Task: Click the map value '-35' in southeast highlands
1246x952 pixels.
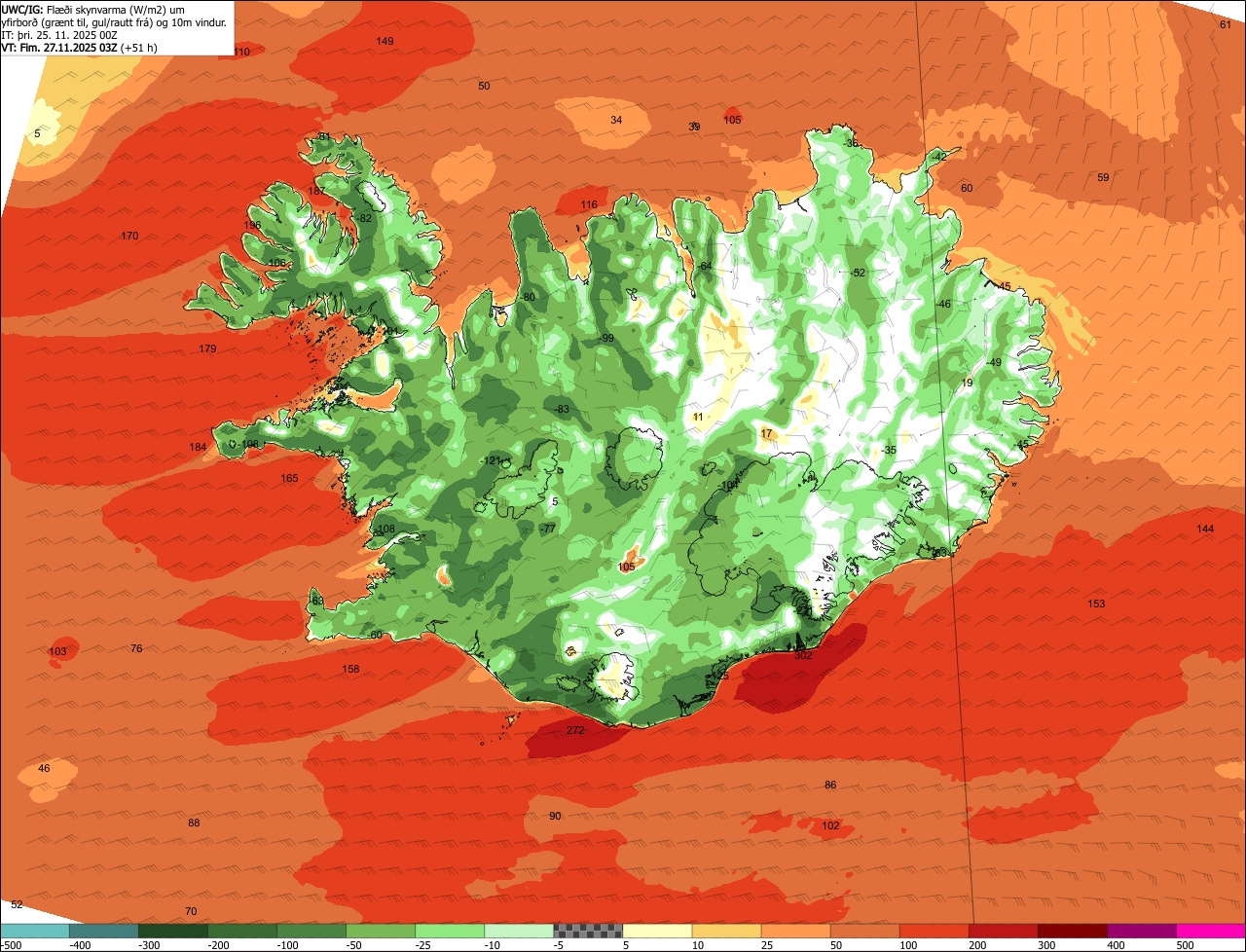Action: point(888,450)
